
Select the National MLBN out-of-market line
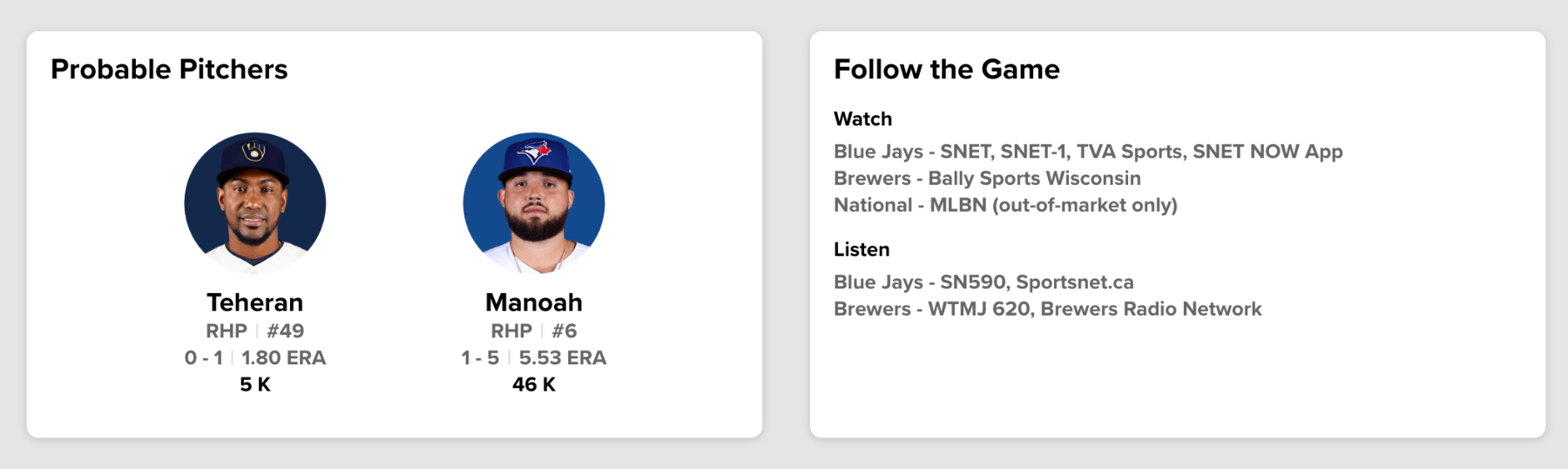1005,206
